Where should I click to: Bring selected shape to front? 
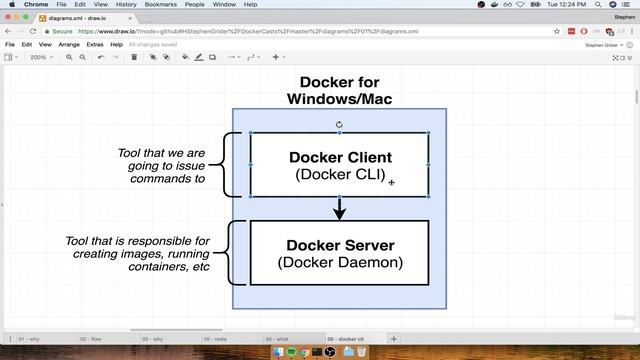tap(153, 57)
